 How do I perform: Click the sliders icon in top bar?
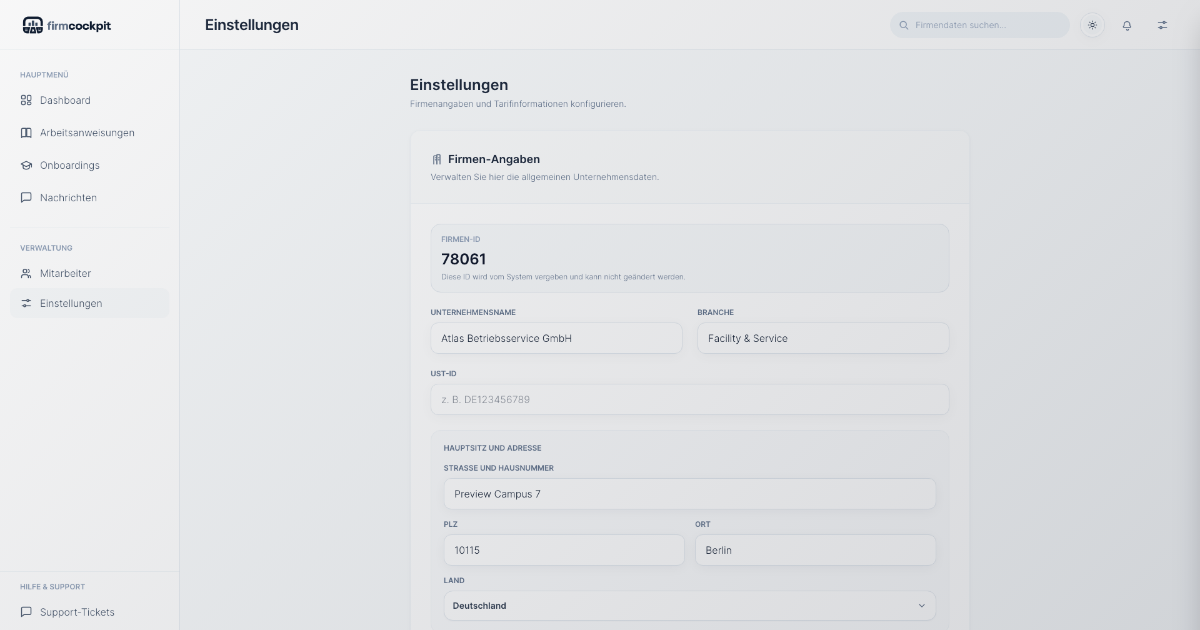point(1162,25)
